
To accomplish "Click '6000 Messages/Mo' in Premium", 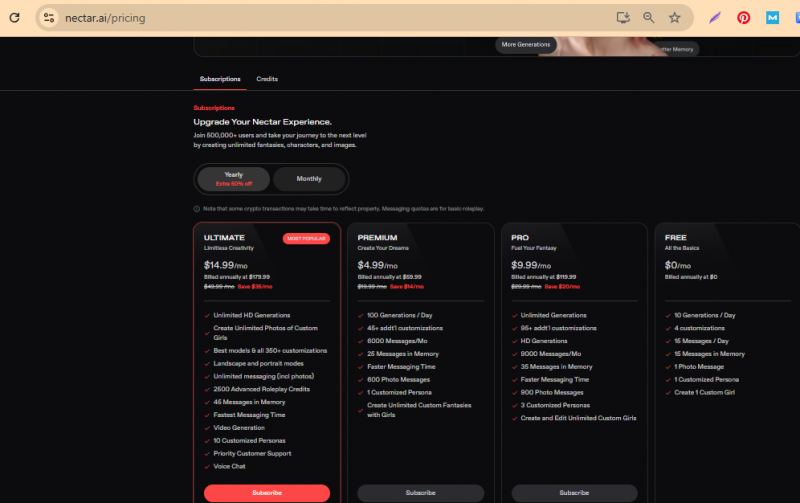I will [397, 341].
